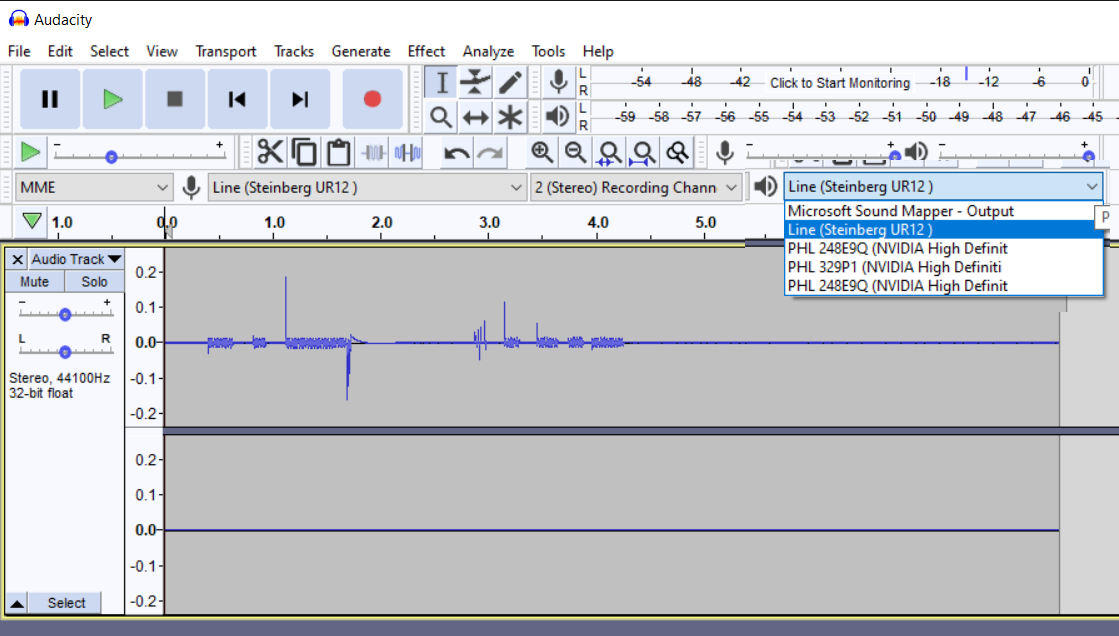The image size is (1119, 636).
Task: Fit project to width
Action: 643,152
